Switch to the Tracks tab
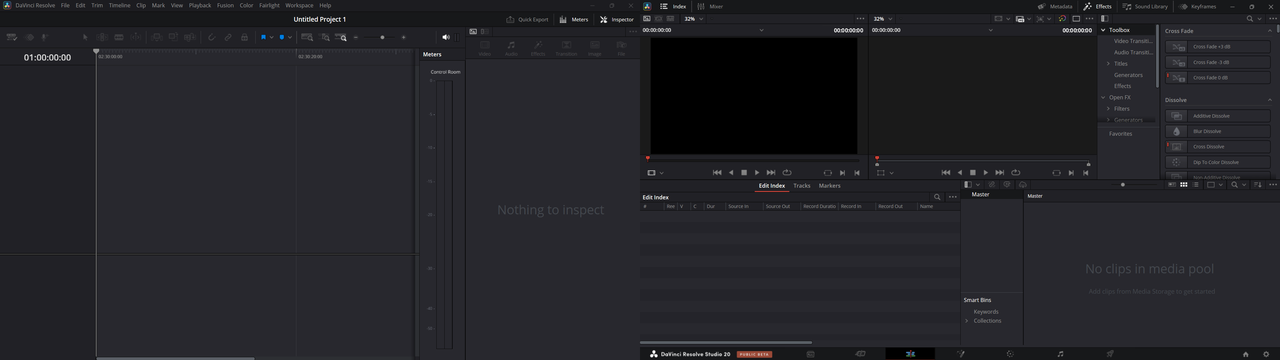Viewport: 1280px width, 360px height. [802, 185]
